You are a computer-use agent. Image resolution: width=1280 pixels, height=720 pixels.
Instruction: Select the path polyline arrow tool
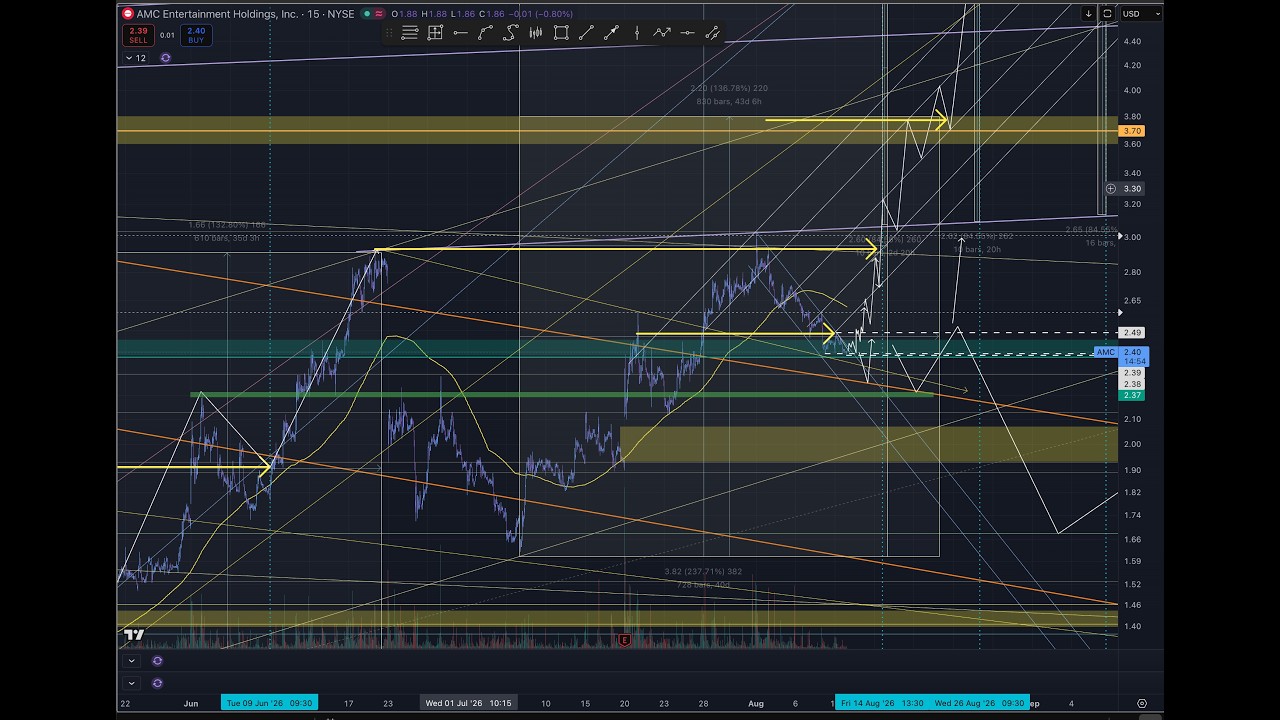662,33
